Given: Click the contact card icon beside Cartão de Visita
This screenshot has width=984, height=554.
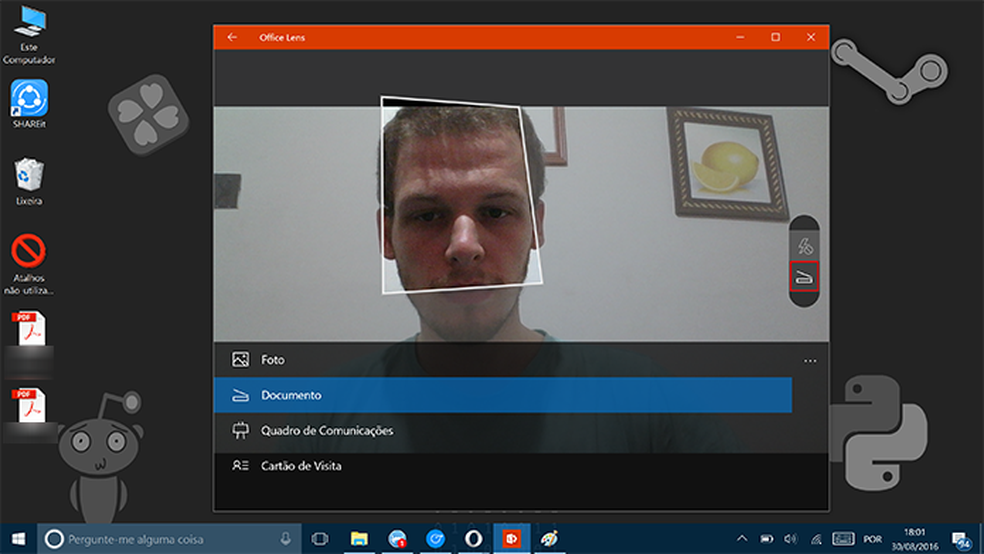Looking at the screenshot, I should (240, 466).
